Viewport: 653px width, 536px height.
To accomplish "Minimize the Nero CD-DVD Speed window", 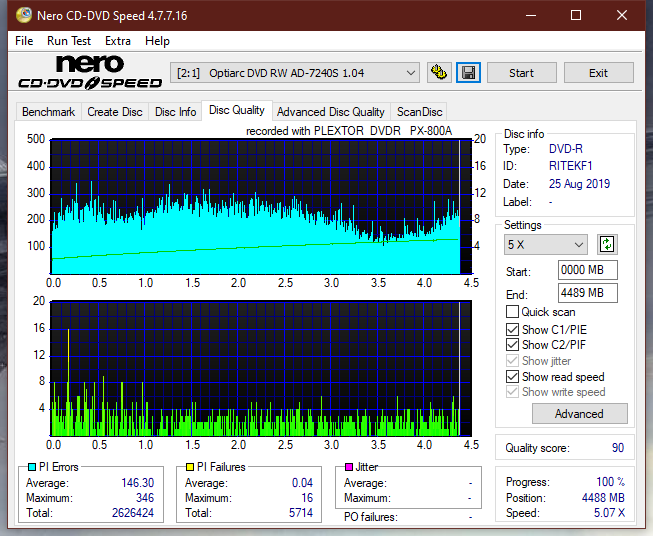I will click(531, 15).
